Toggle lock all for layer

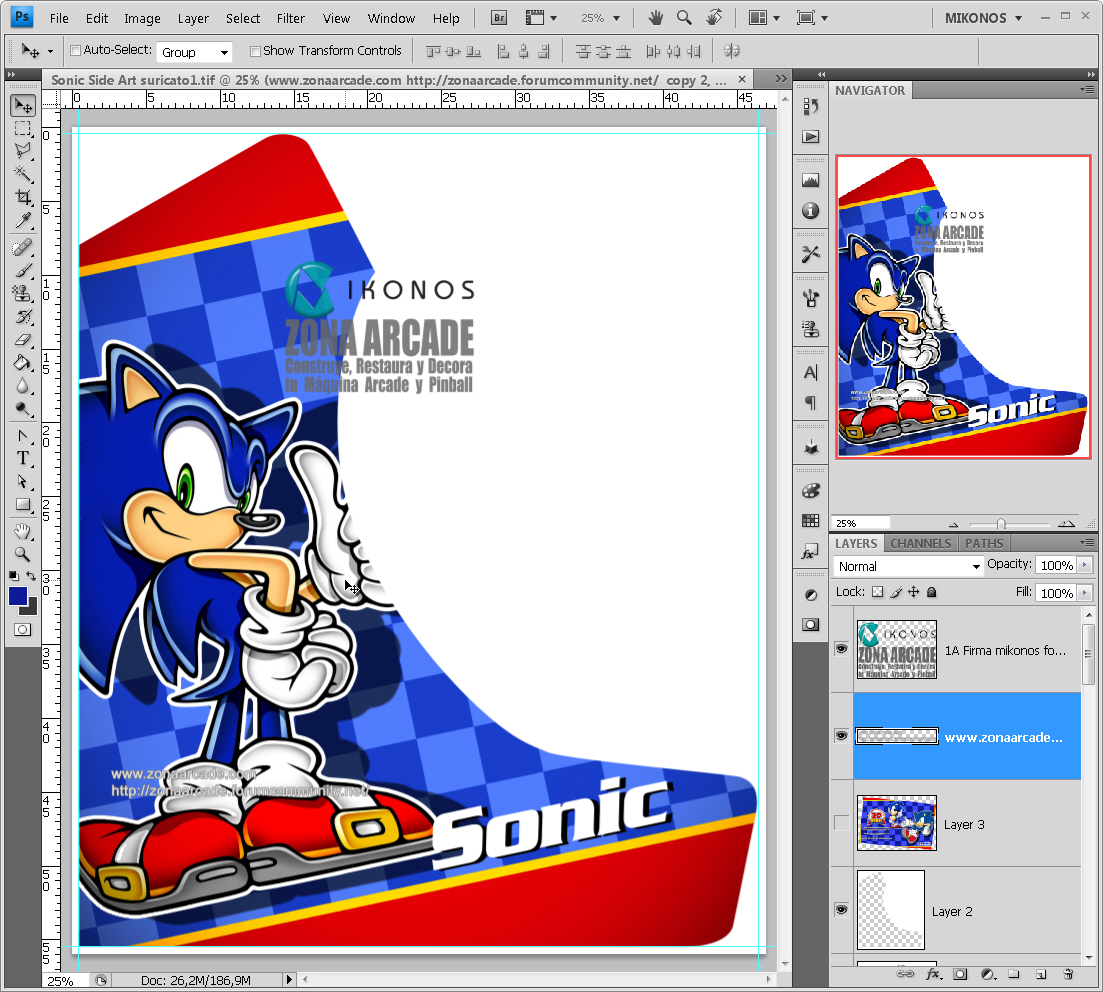[932, 592]
